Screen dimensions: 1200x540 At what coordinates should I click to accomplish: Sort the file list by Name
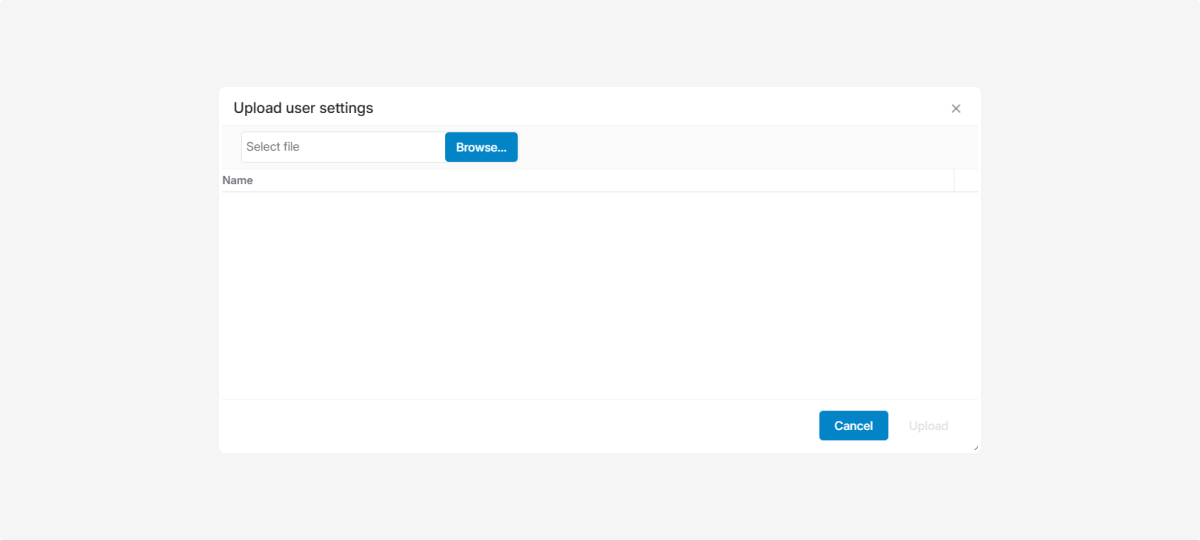[238, 181]
